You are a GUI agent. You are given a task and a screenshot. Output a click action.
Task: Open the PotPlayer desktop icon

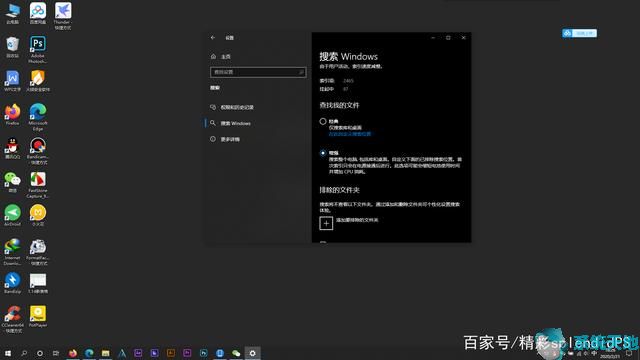point(38,316)
